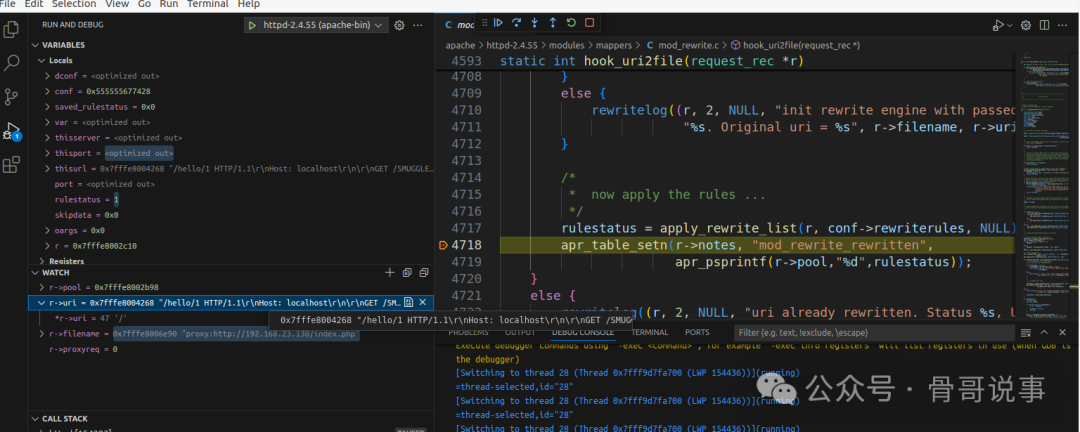Add a new watch expression
This screenshot has height=432, width=1080.
coord(390,273)
